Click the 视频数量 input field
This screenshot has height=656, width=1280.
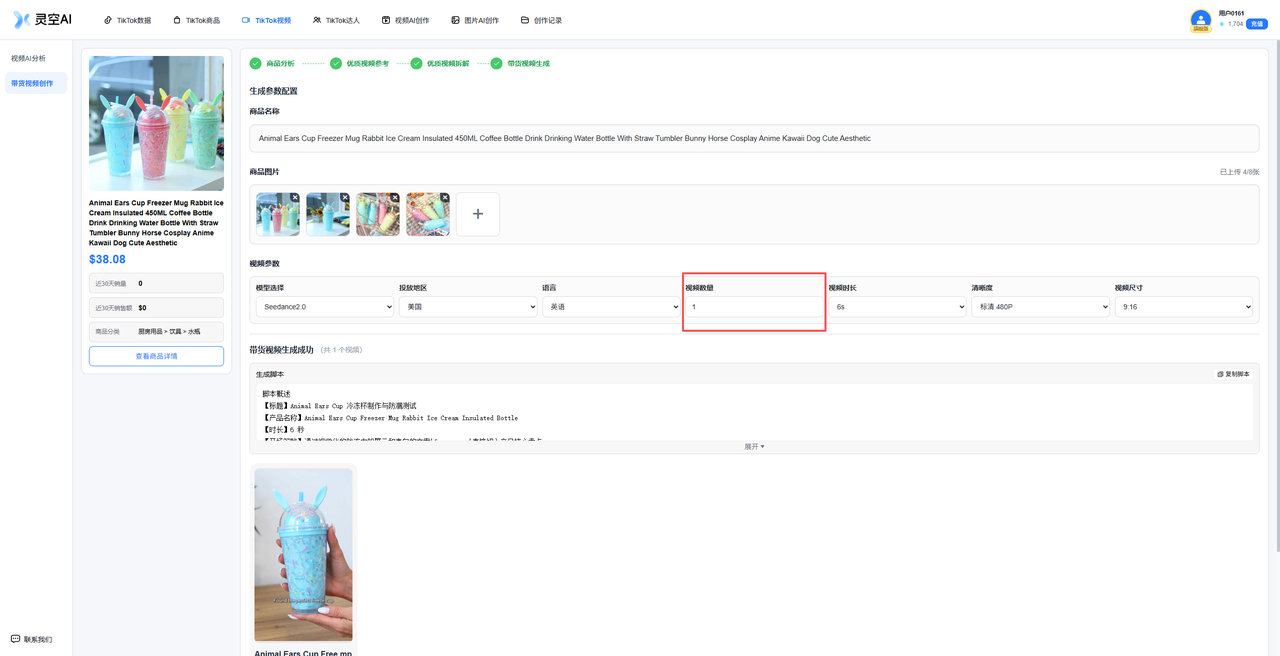coord(754,307)
